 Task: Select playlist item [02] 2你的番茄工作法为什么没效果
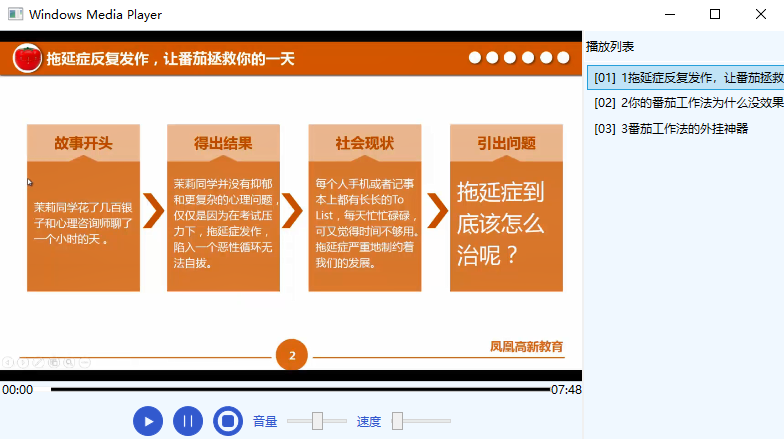click(686, 103)
